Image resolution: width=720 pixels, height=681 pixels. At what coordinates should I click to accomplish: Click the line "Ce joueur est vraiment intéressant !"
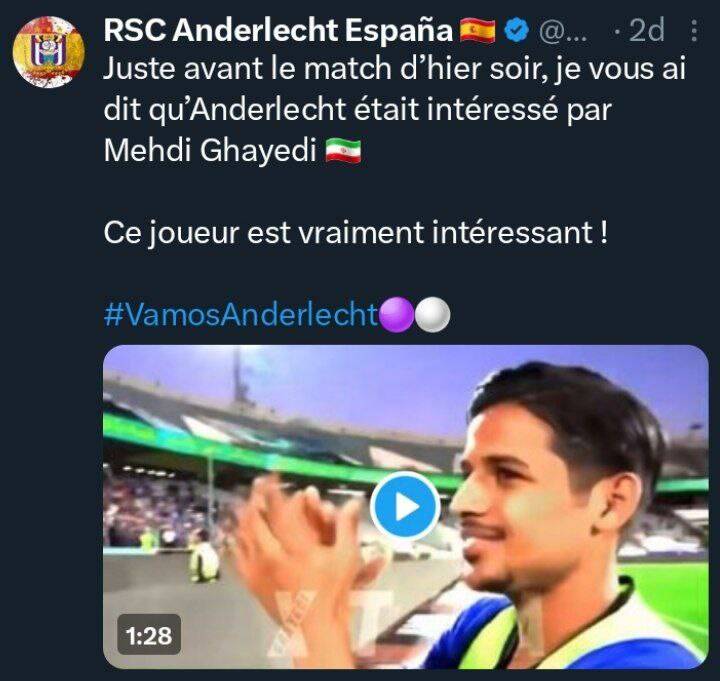pos(356,233)
